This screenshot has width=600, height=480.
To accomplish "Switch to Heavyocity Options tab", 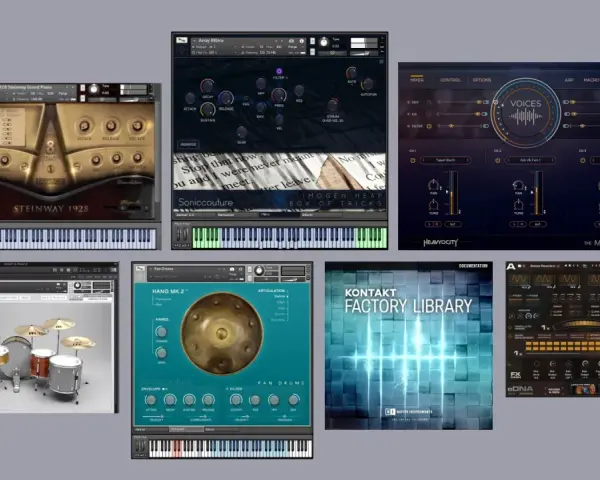I will pyautogui.click(x=482, y=80).
